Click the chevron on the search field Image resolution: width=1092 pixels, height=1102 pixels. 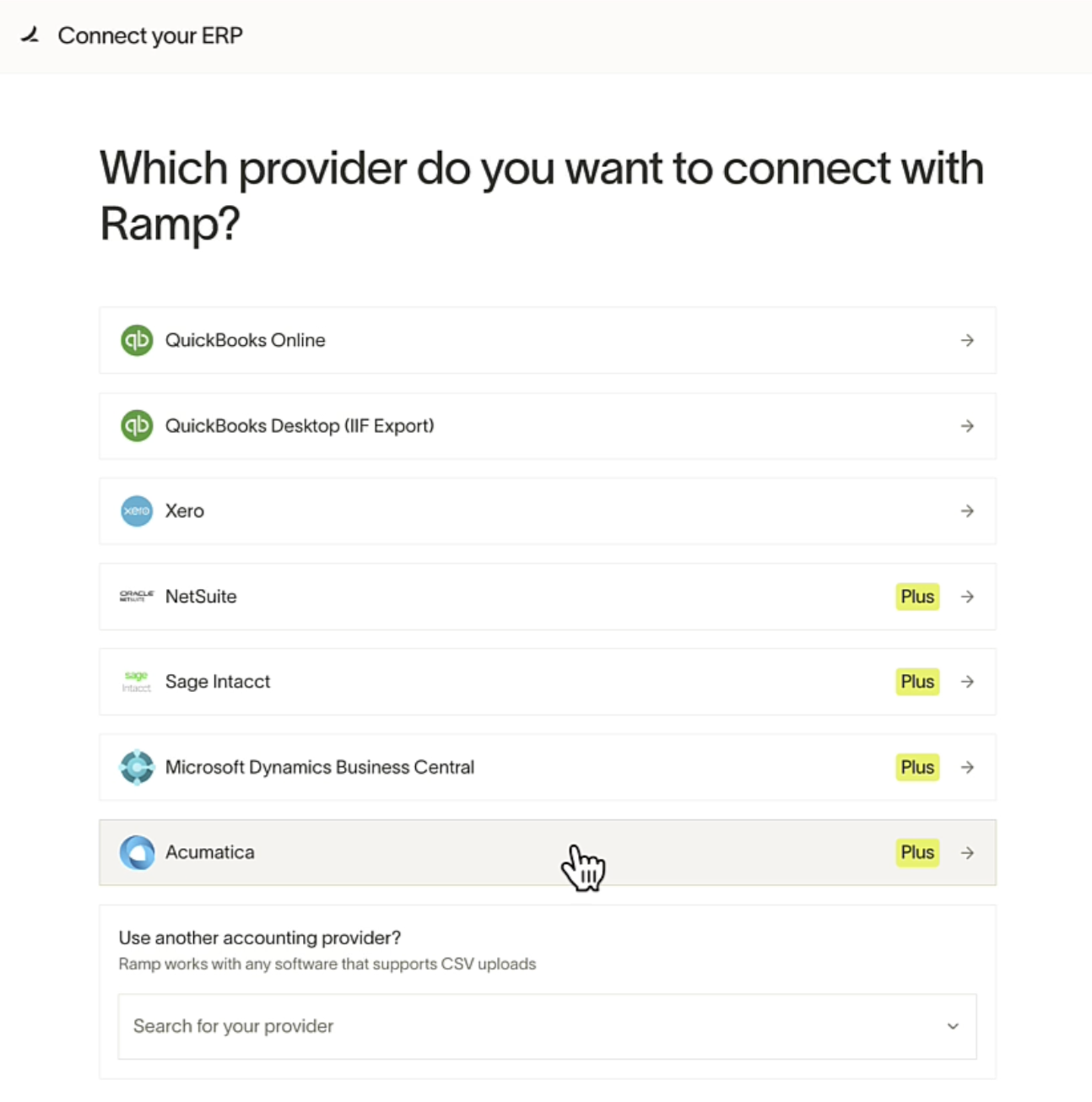point(953,1026)
